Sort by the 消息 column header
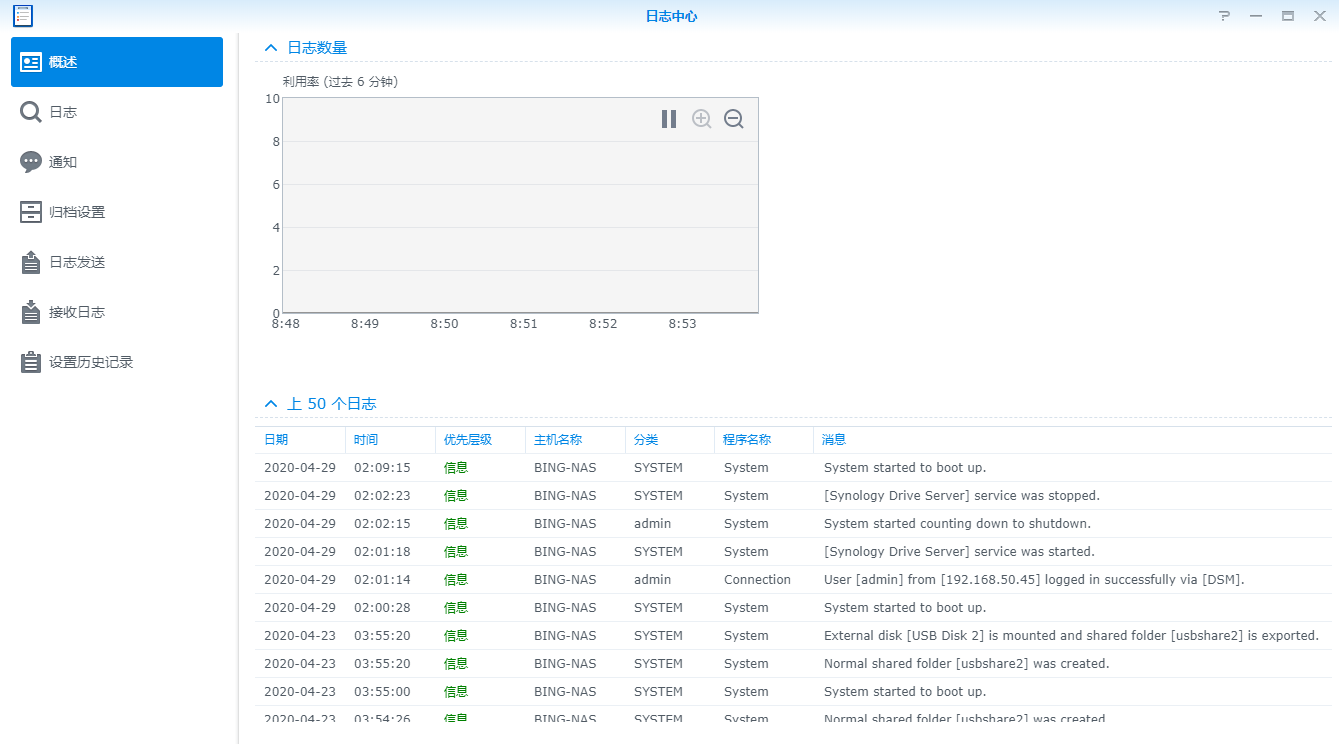Image resolution: width=1339 pixels, height=744 pixels. [x=1073, y=440]
